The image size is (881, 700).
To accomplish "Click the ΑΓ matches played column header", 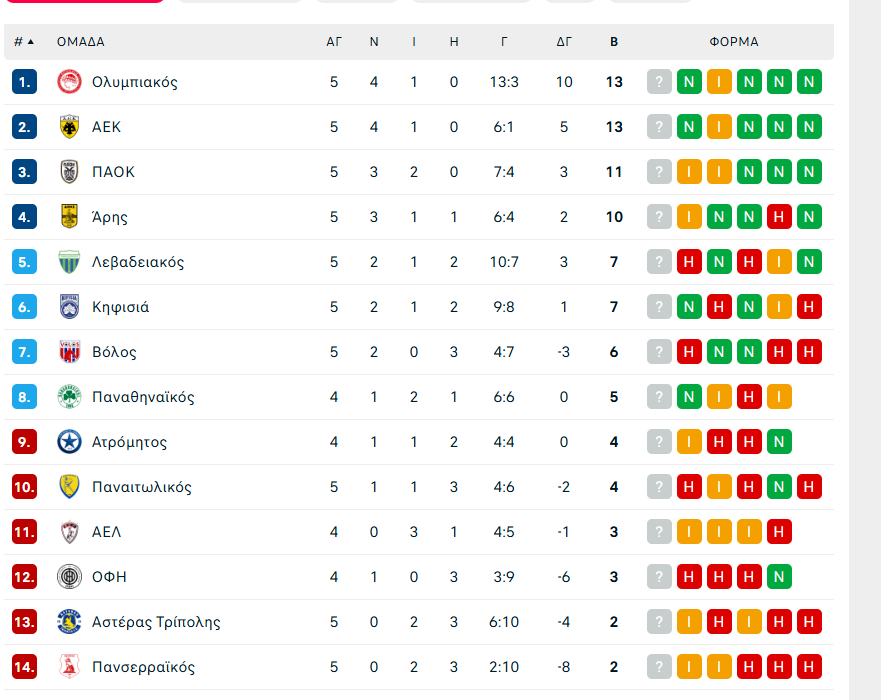I will 334,42.
